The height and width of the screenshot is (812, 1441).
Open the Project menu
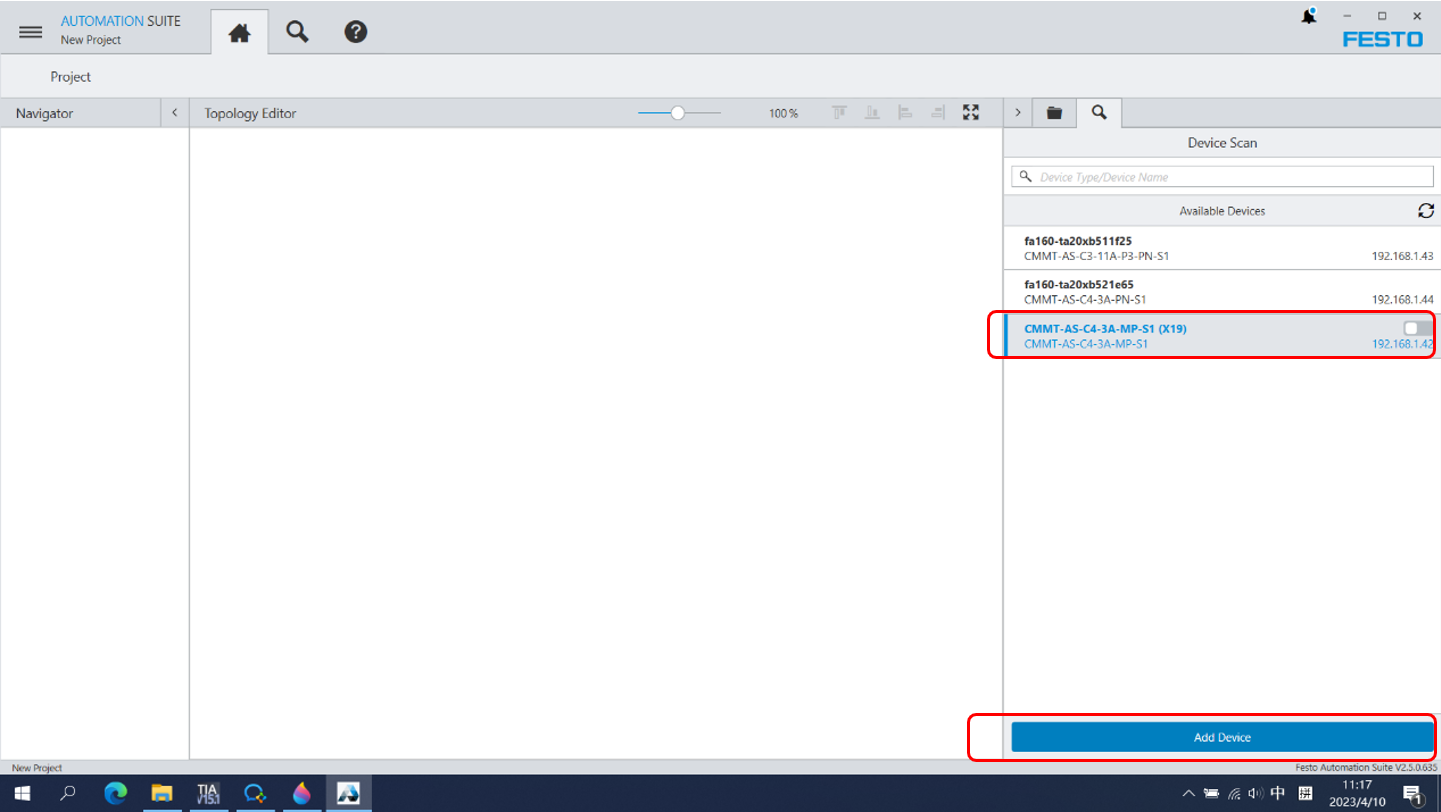(71, 76)
